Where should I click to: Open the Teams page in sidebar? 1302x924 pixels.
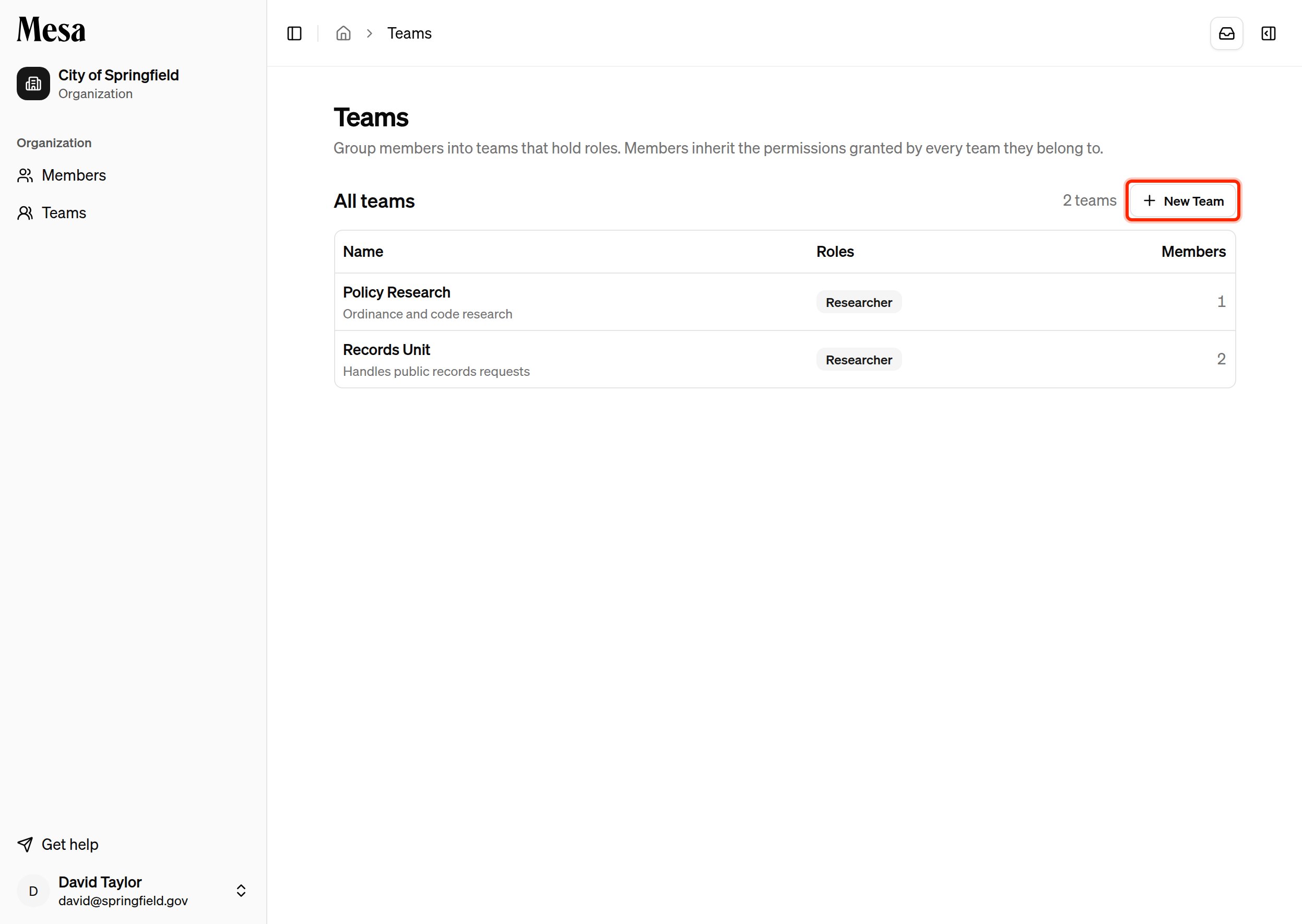click(133, 213)
